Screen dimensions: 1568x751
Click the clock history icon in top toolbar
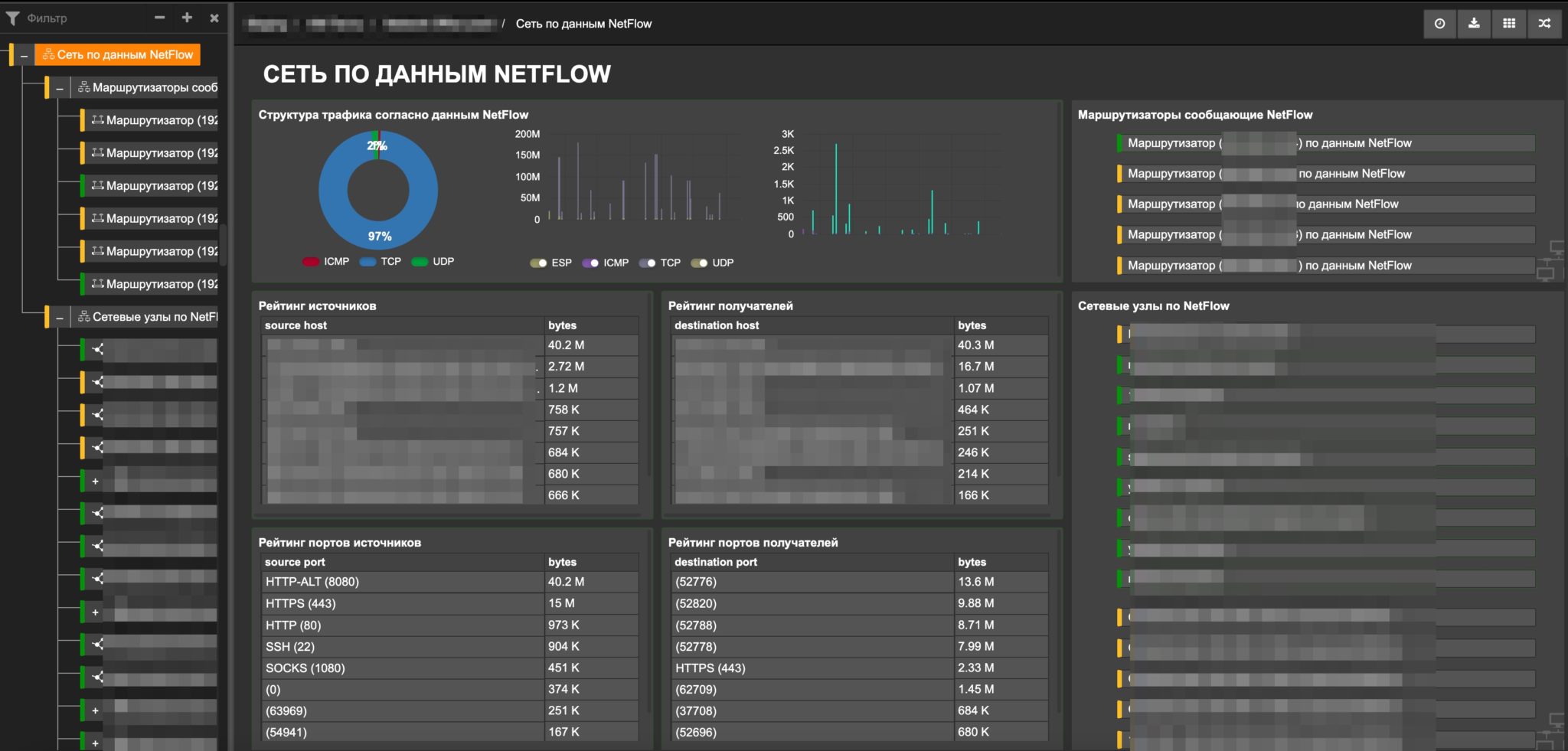[1439, 24]
